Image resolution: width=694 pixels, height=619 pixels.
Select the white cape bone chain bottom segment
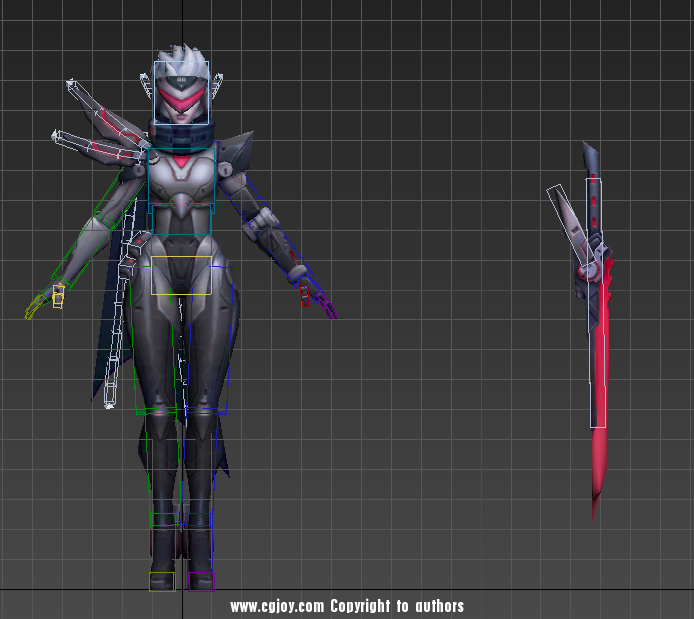point(110,395)
